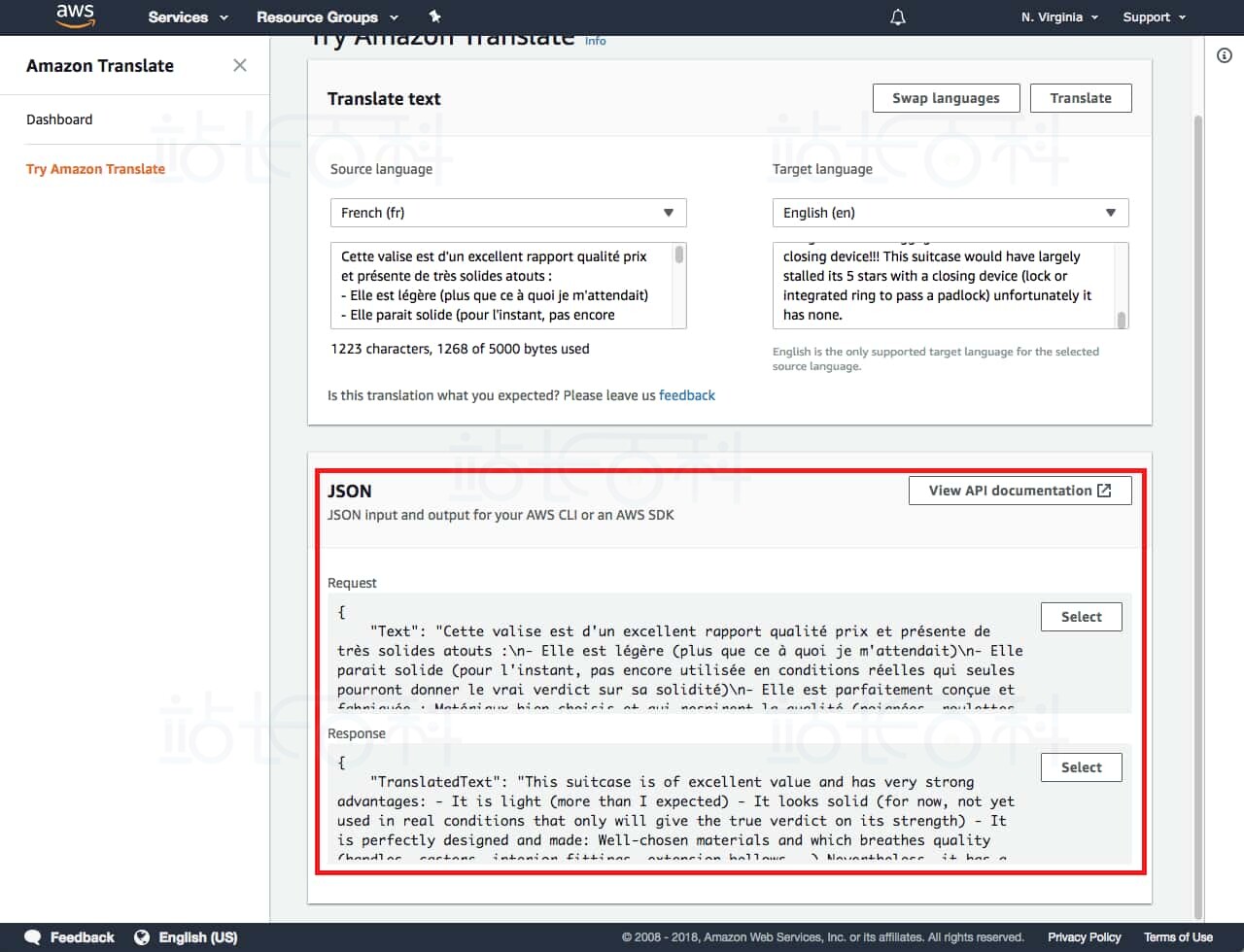Click the Feedback speech bubble icon
1244x952 pixels.
tap(33, 937)
